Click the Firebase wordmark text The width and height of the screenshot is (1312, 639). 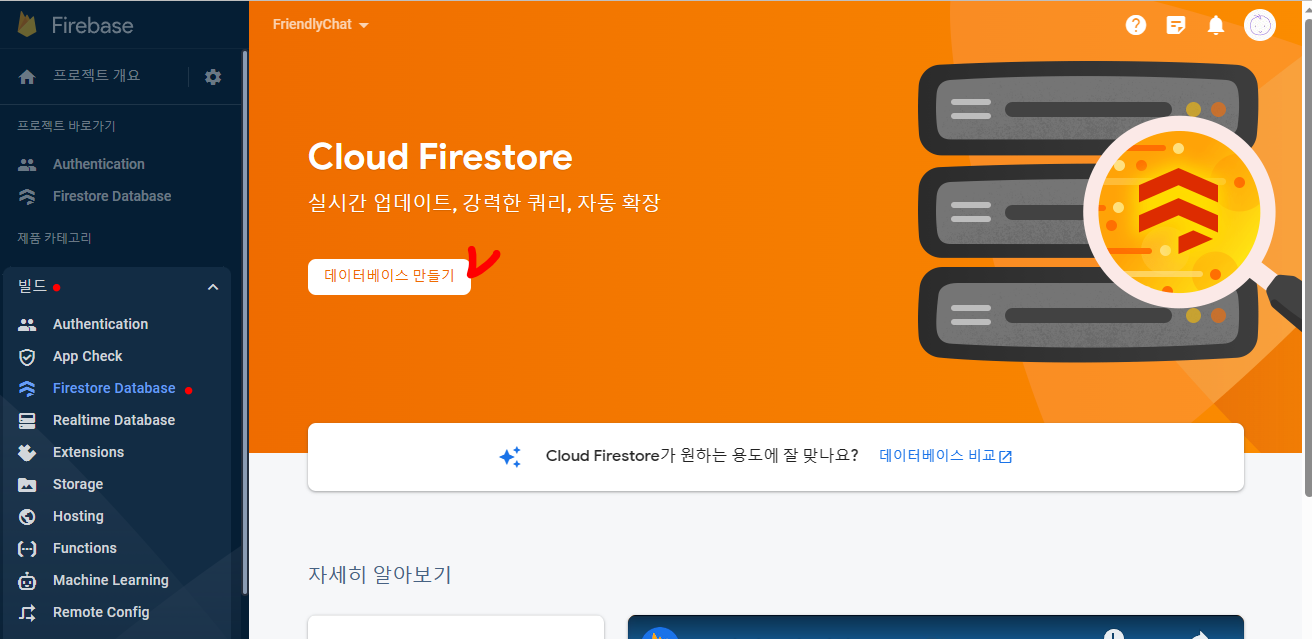click(x=92, y=25)
